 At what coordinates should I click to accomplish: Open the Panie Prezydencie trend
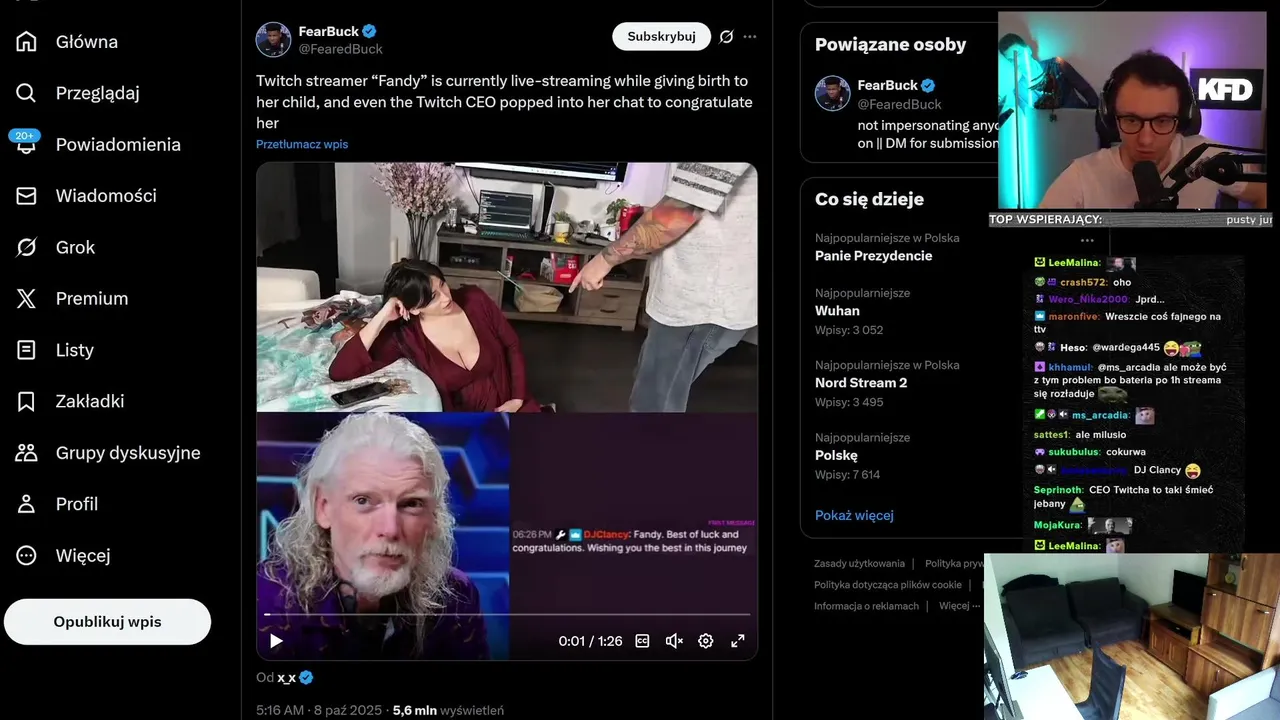874,256
